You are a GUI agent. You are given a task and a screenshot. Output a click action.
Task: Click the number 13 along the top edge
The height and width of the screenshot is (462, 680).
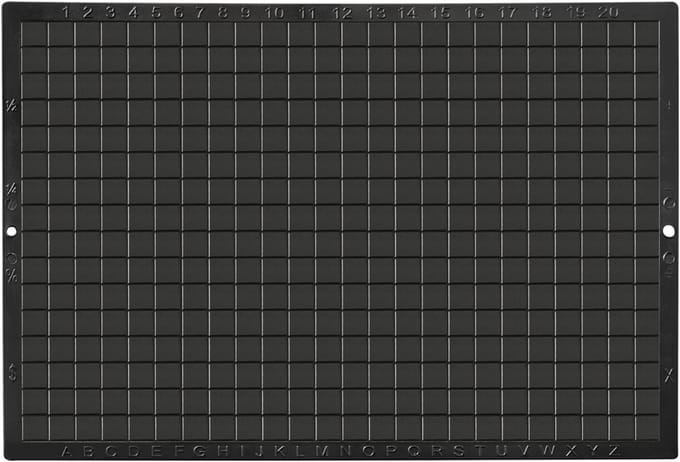(x=376, y=13)
